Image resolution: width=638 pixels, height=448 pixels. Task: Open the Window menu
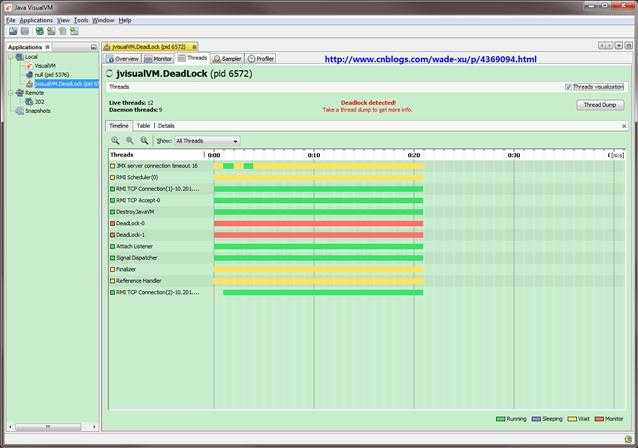tap(103, 20)
